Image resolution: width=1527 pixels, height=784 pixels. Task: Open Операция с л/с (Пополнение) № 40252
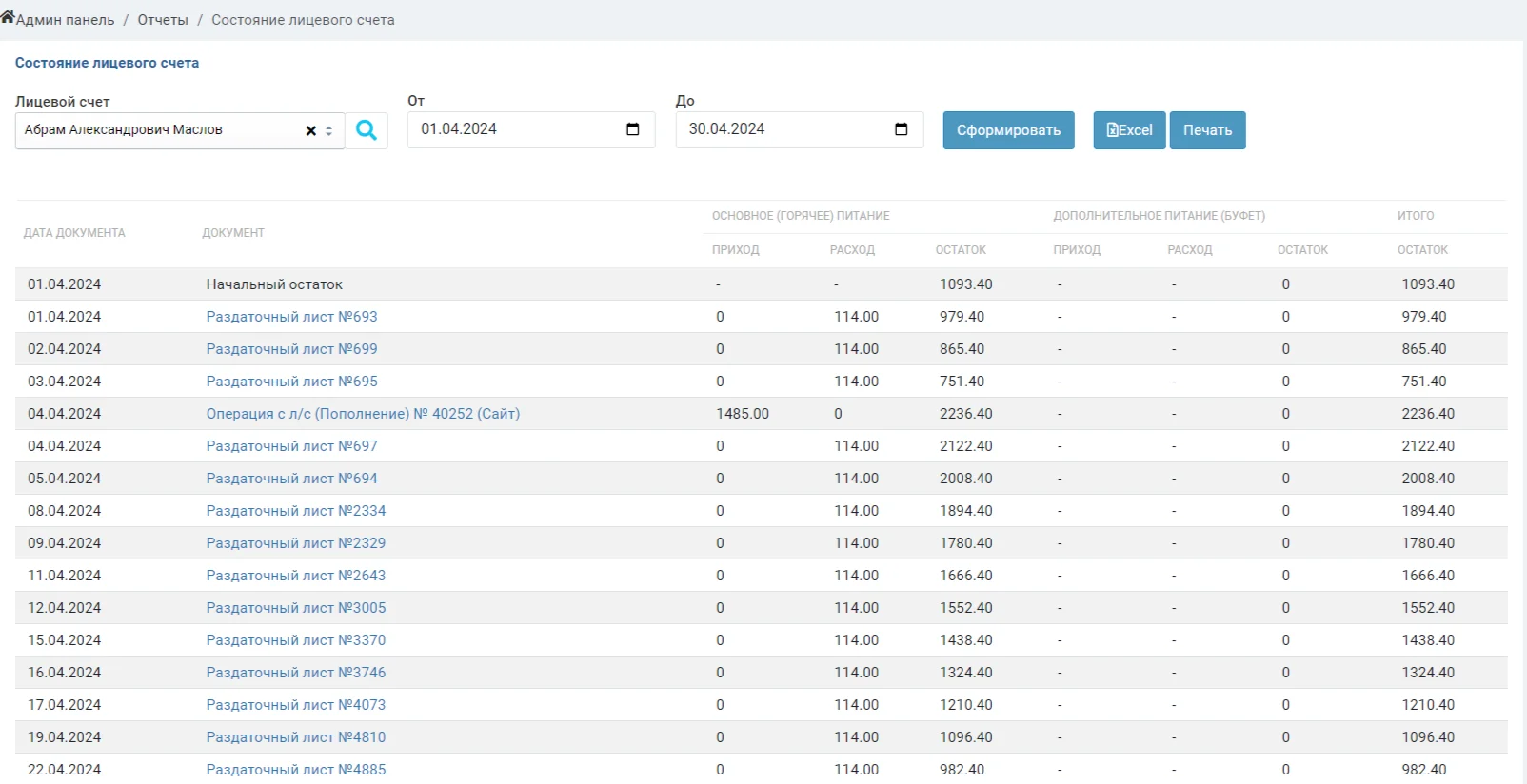point(363,414)
